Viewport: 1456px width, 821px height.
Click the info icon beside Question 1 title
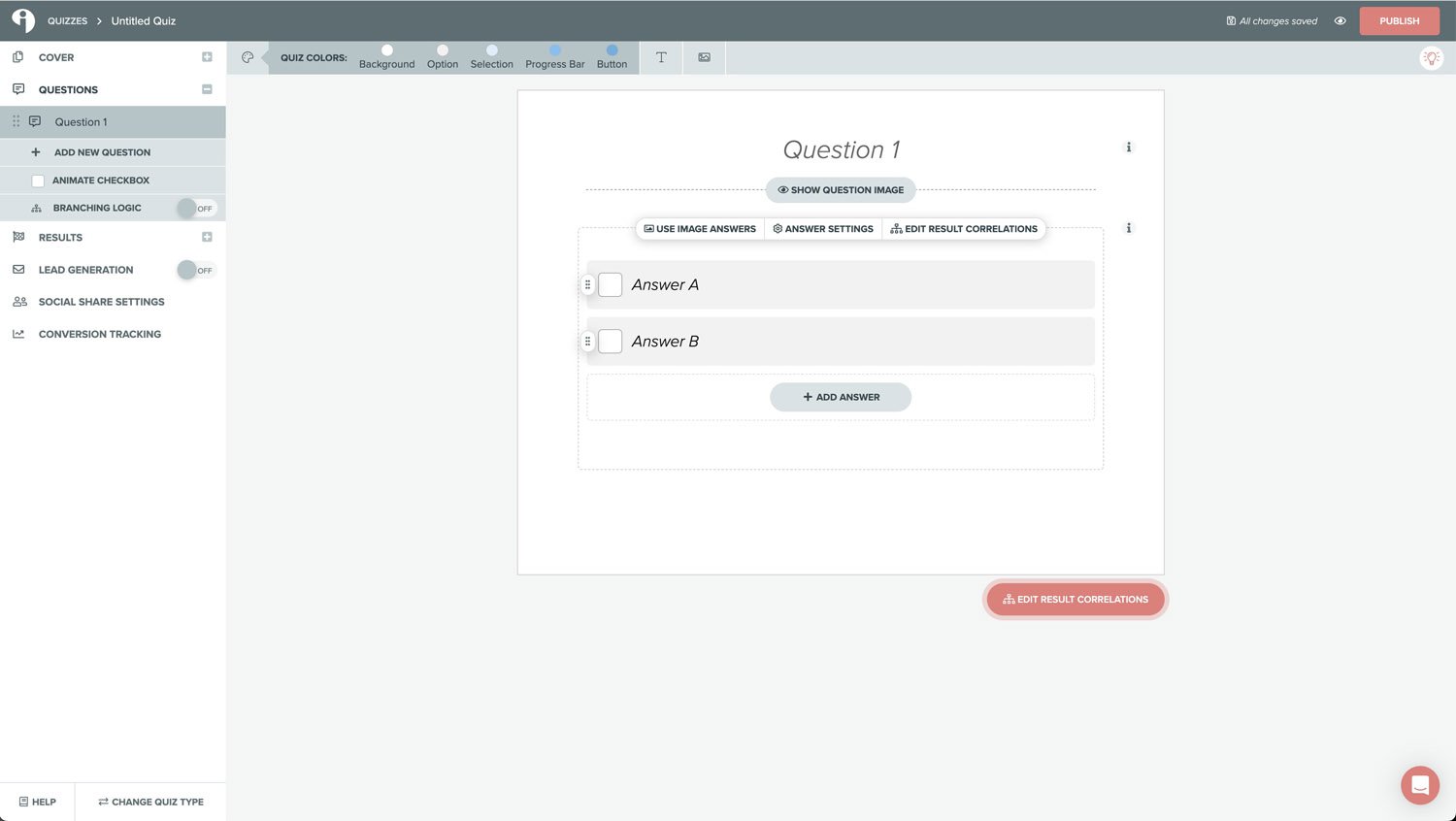[1128, 148]
